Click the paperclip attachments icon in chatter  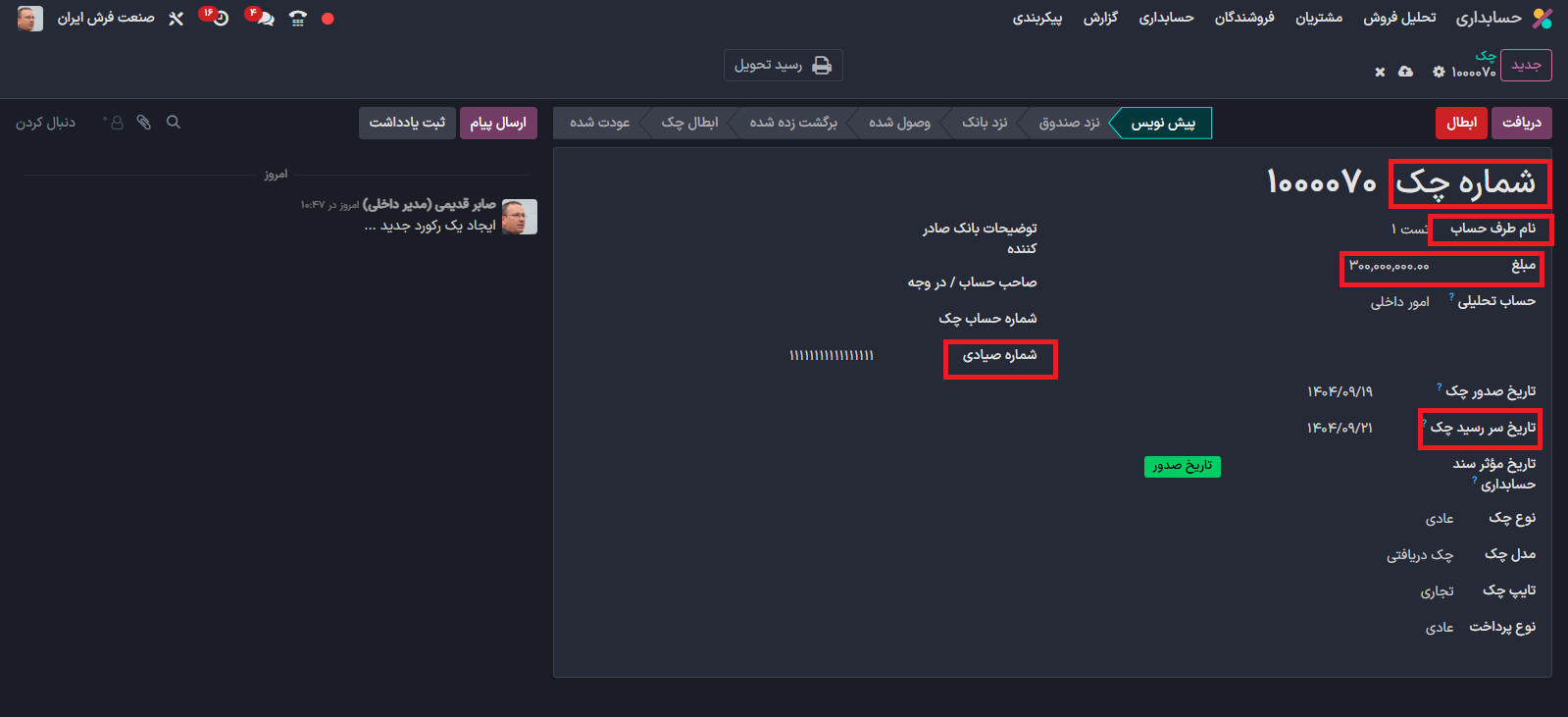[144, 123]
